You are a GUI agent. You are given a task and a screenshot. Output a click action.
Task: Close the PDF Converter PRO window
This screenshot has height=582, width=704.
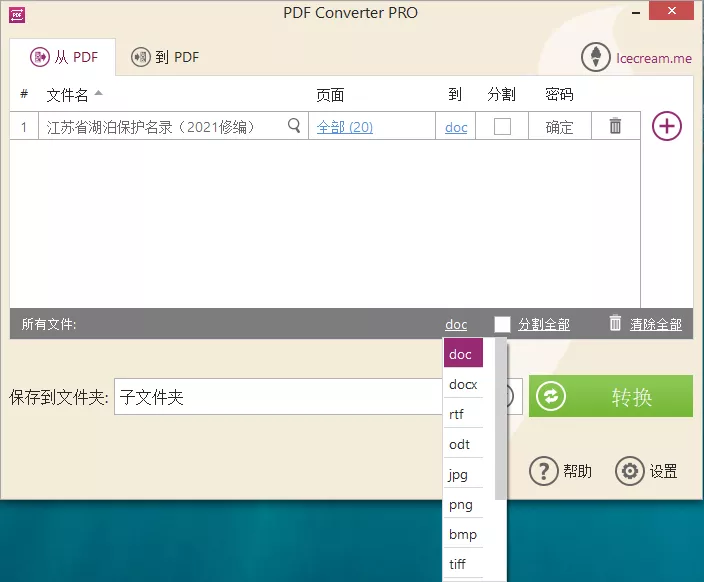(x=672, y=10)
